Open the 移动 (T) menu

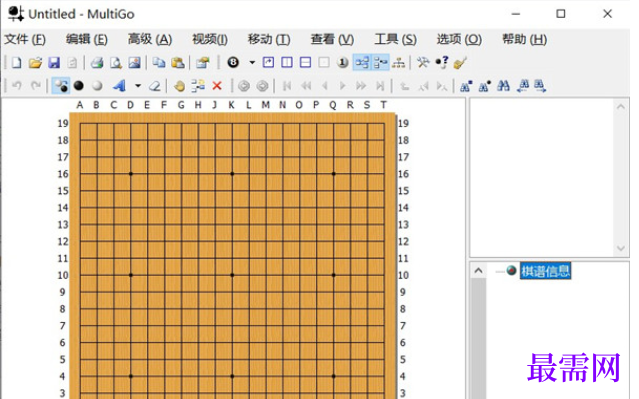click(269, 40)
